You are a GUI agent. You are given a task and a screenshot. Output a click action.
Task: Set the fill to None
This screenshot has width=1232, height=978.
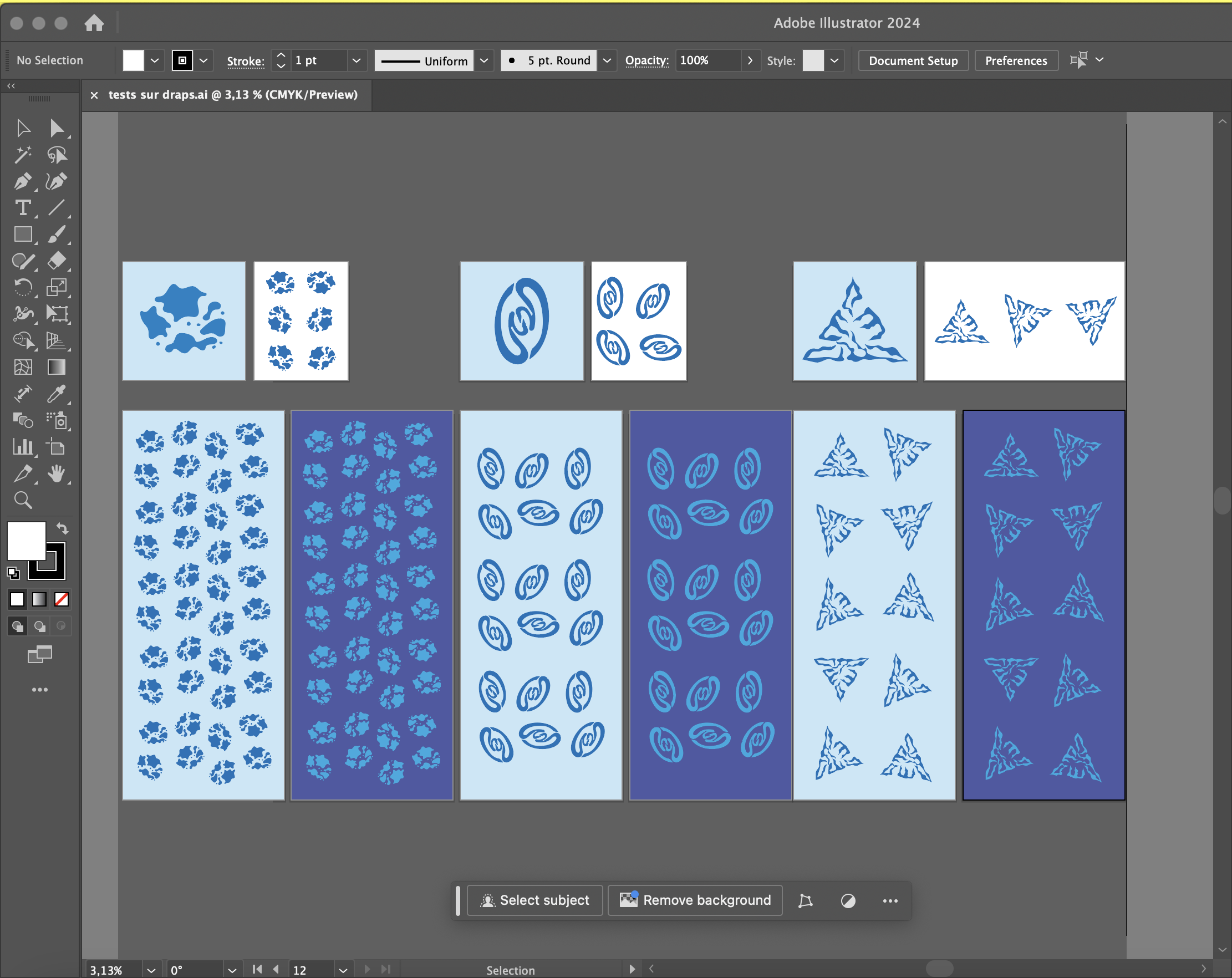click(x=61, y=599)
